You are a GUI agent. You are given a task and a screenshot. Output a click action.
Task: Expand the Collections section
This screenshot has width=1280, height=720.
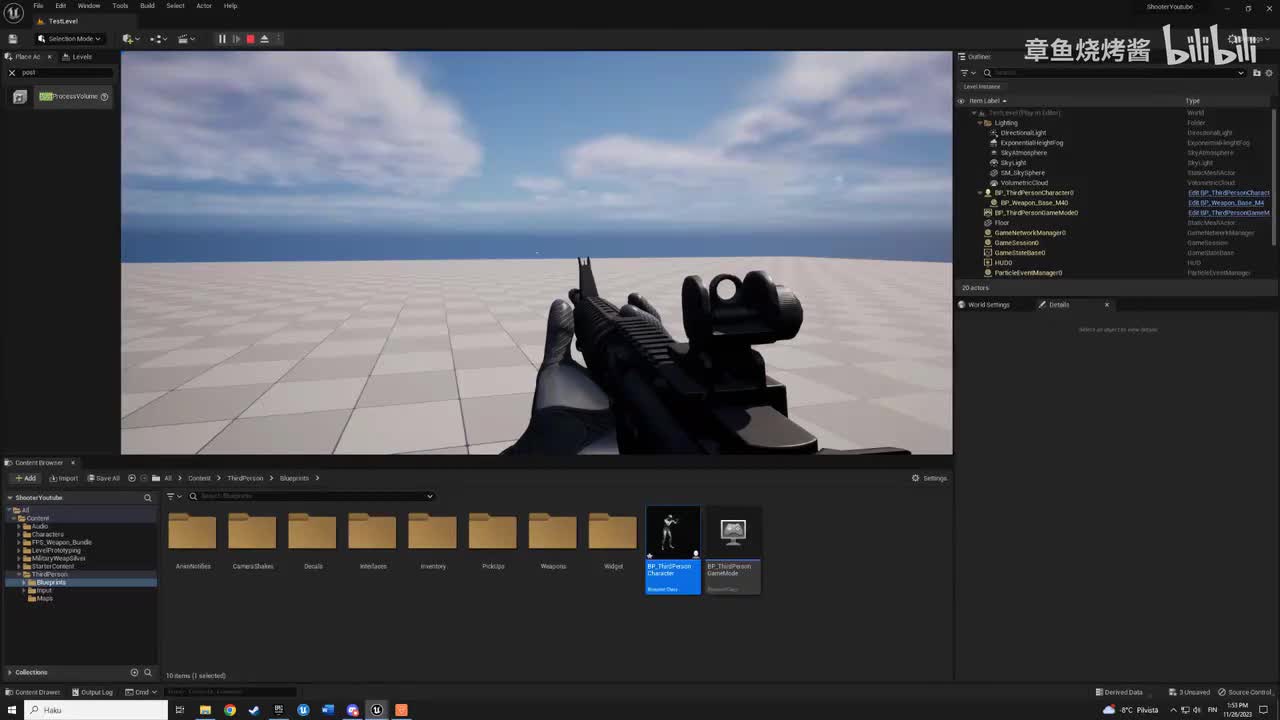(10, 672)
